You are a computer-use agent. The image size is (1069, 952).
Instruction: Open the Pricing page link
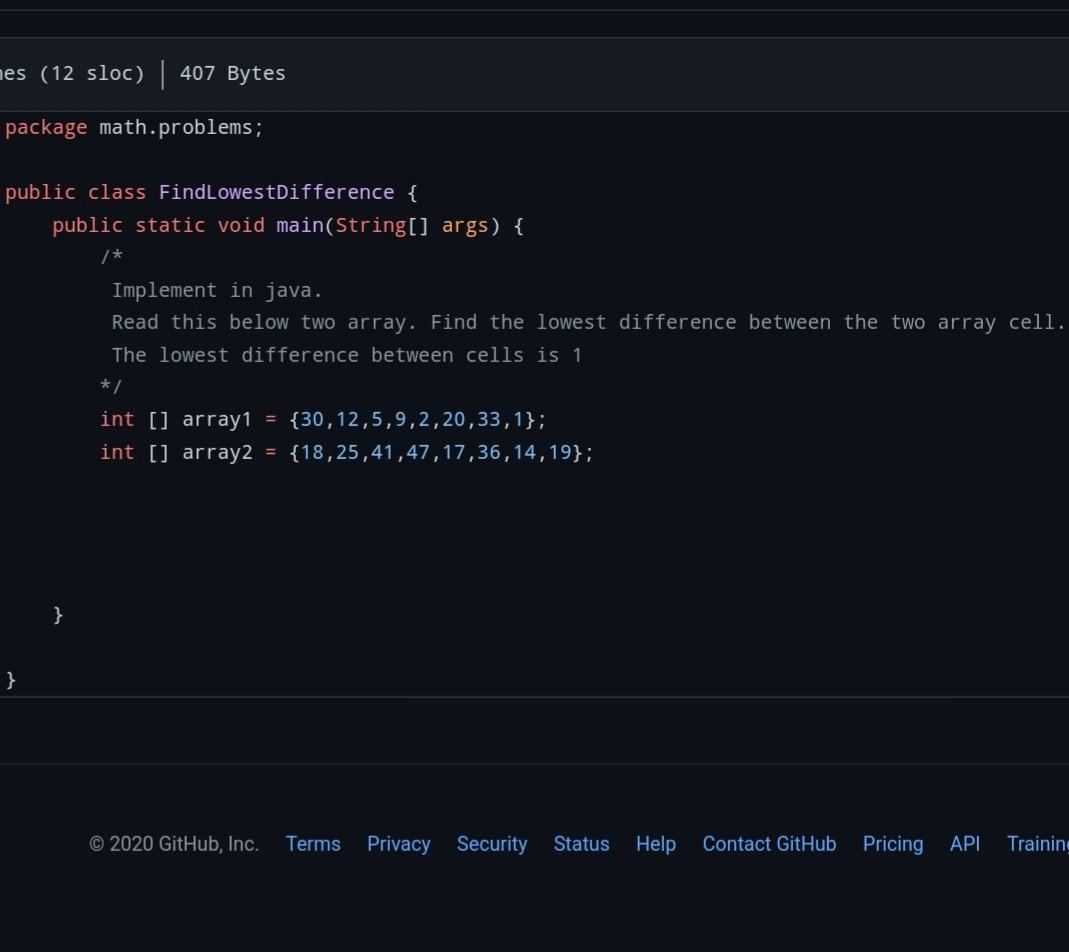click(892, 844)
